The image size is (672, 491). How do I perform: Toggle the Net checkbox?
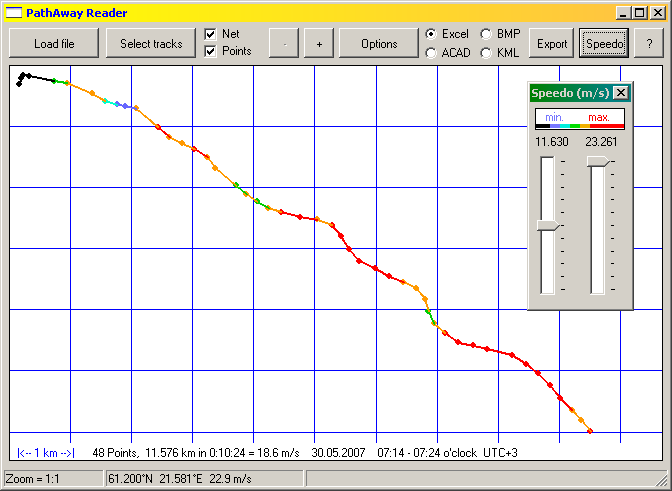211,34
